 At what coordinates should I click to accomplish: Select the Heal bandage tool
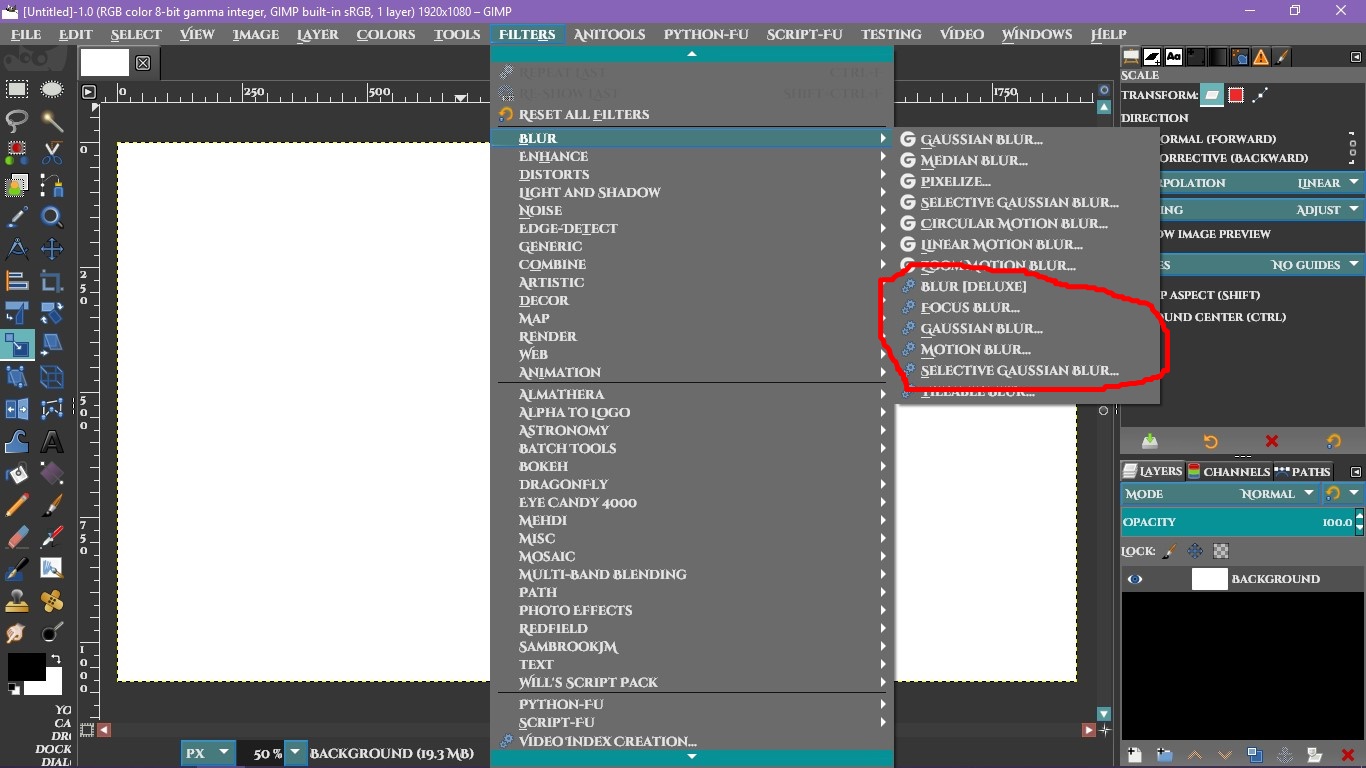[x=52, y=601]
